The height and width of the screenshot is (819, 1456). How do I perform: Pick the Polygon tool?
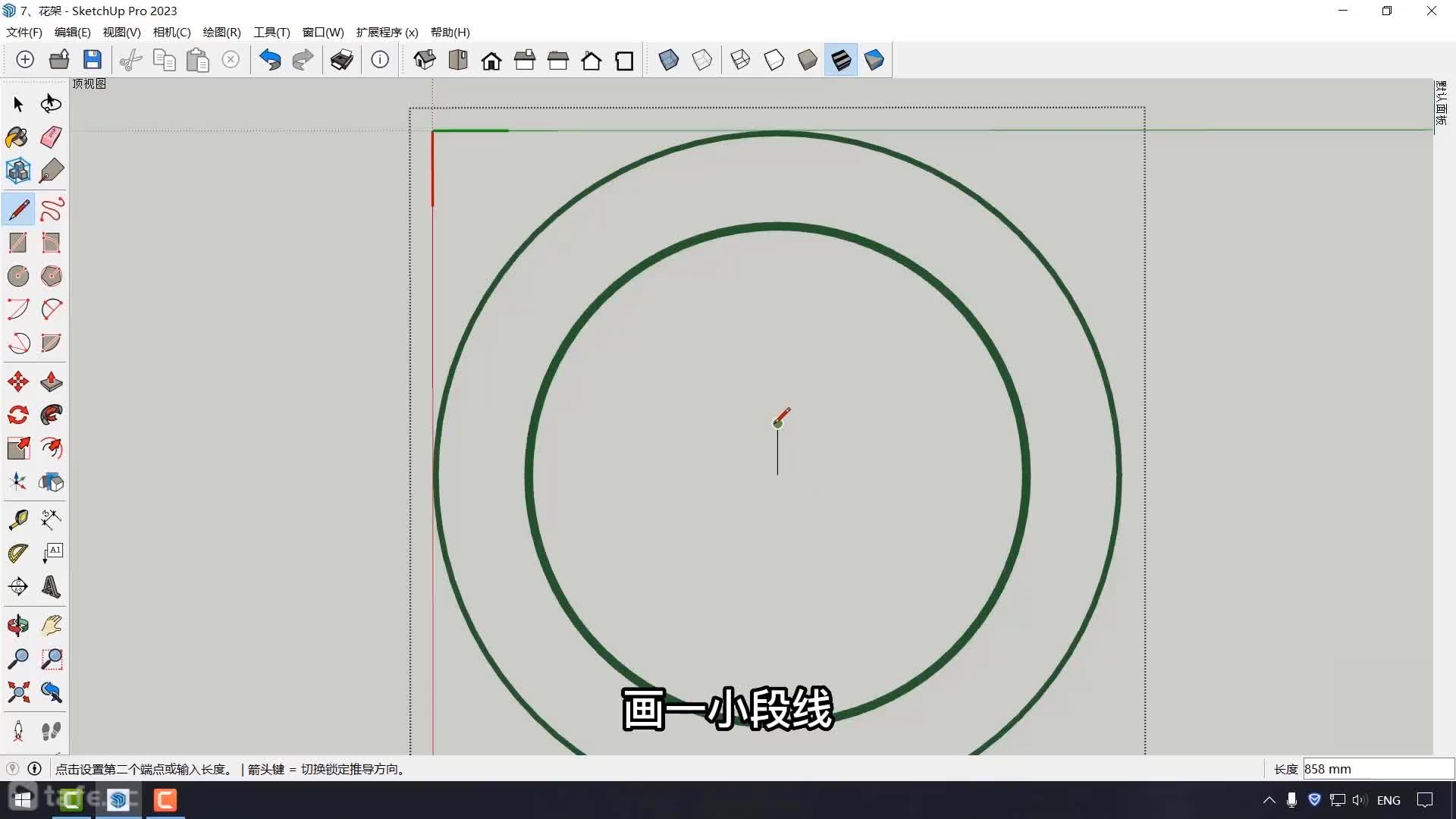51,276
